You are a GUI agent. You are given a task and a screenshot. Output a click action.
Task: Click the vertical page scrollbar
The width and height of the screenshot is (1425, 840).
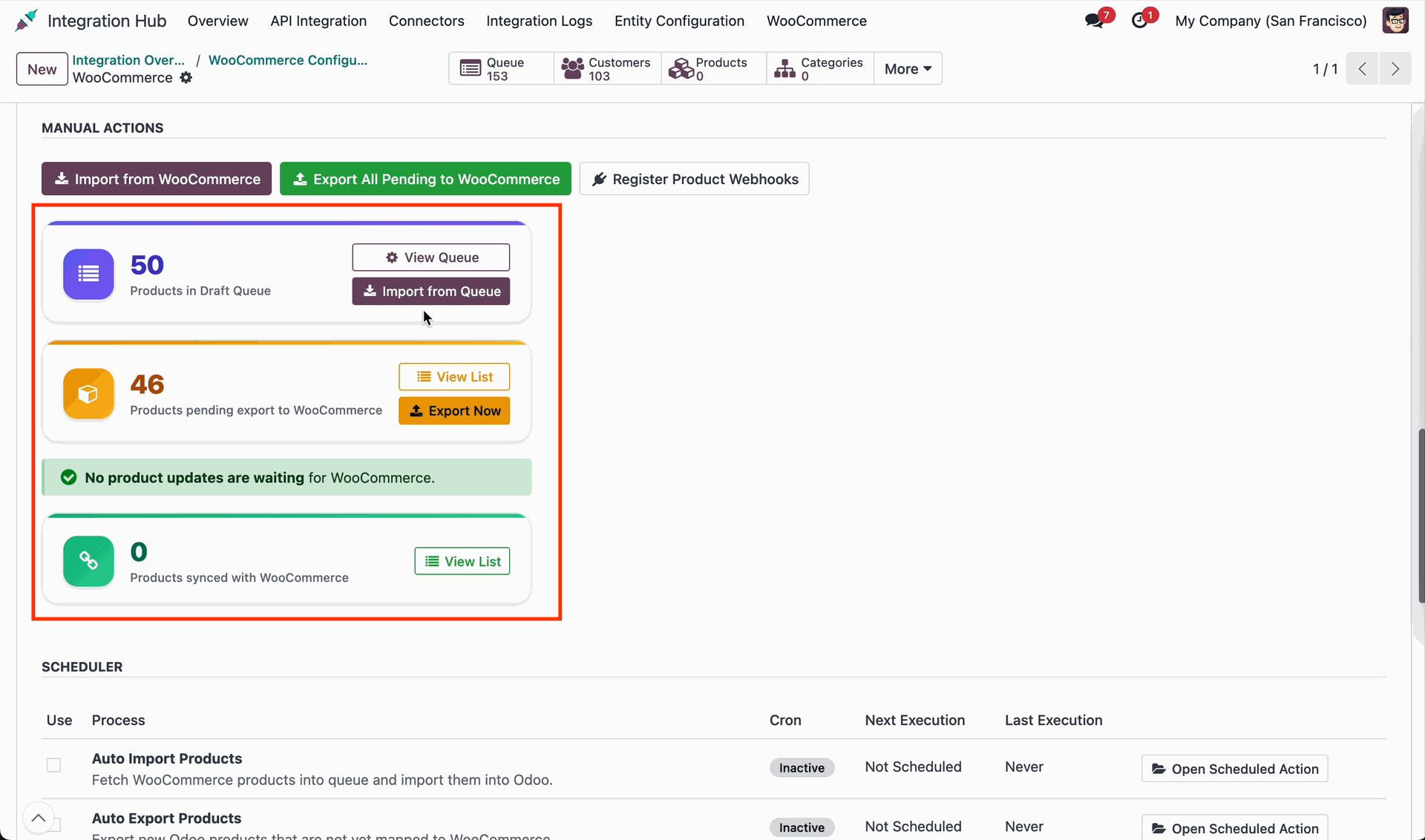point(1421,516)
